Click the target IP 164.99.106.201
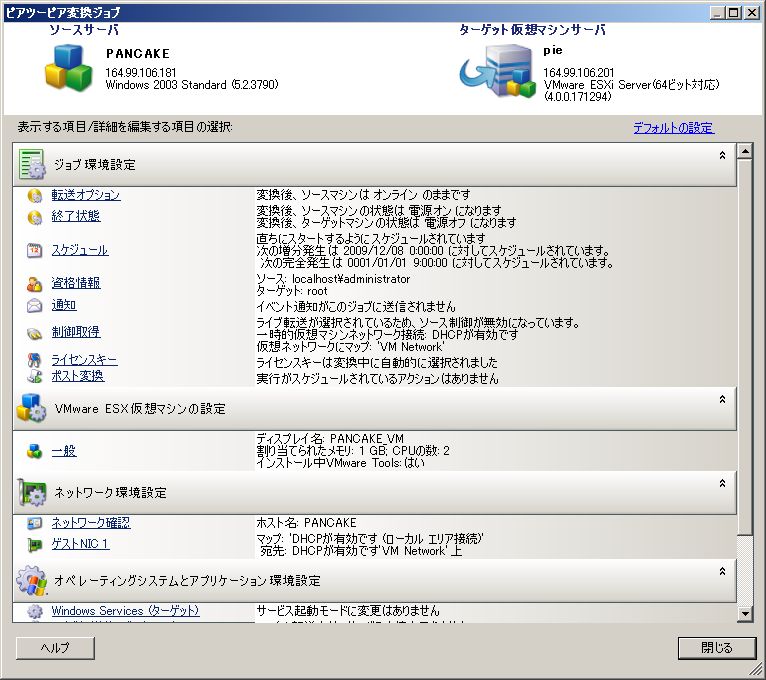766x680 pixels. (579, 72)
